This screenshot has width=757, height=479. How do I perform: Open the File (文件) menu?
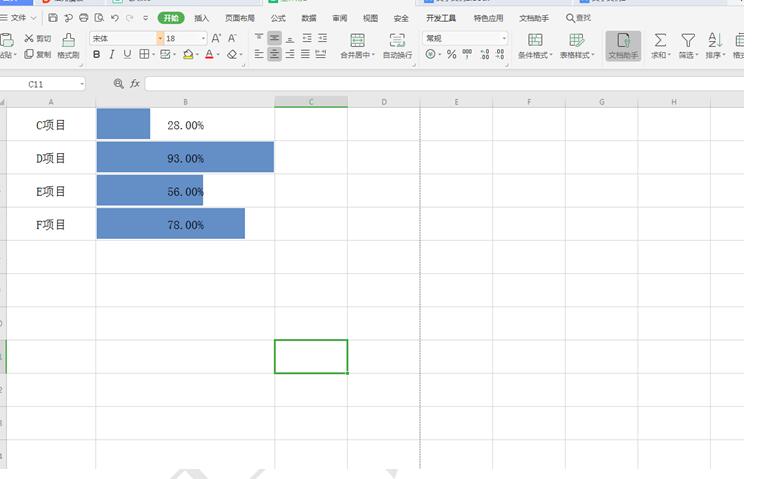tap(18, 18)
